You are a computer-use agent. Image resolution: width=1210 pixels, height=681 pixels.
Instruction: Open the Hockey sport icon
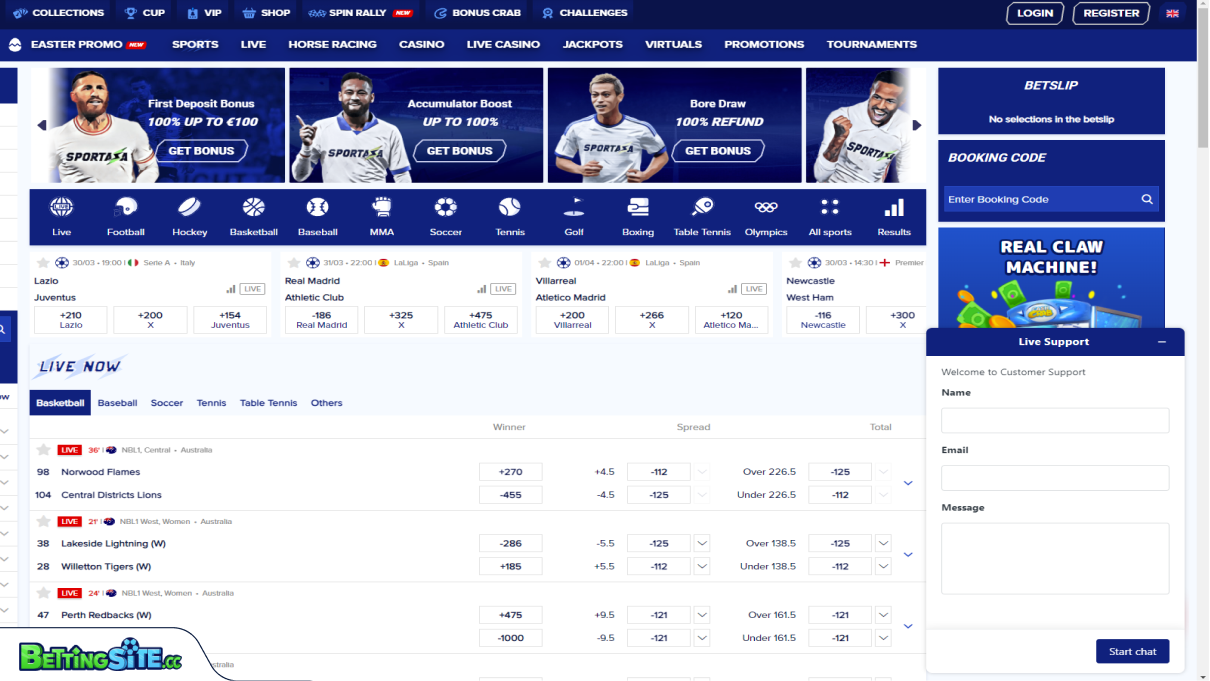pyautogui.click(x=190, y=207)
